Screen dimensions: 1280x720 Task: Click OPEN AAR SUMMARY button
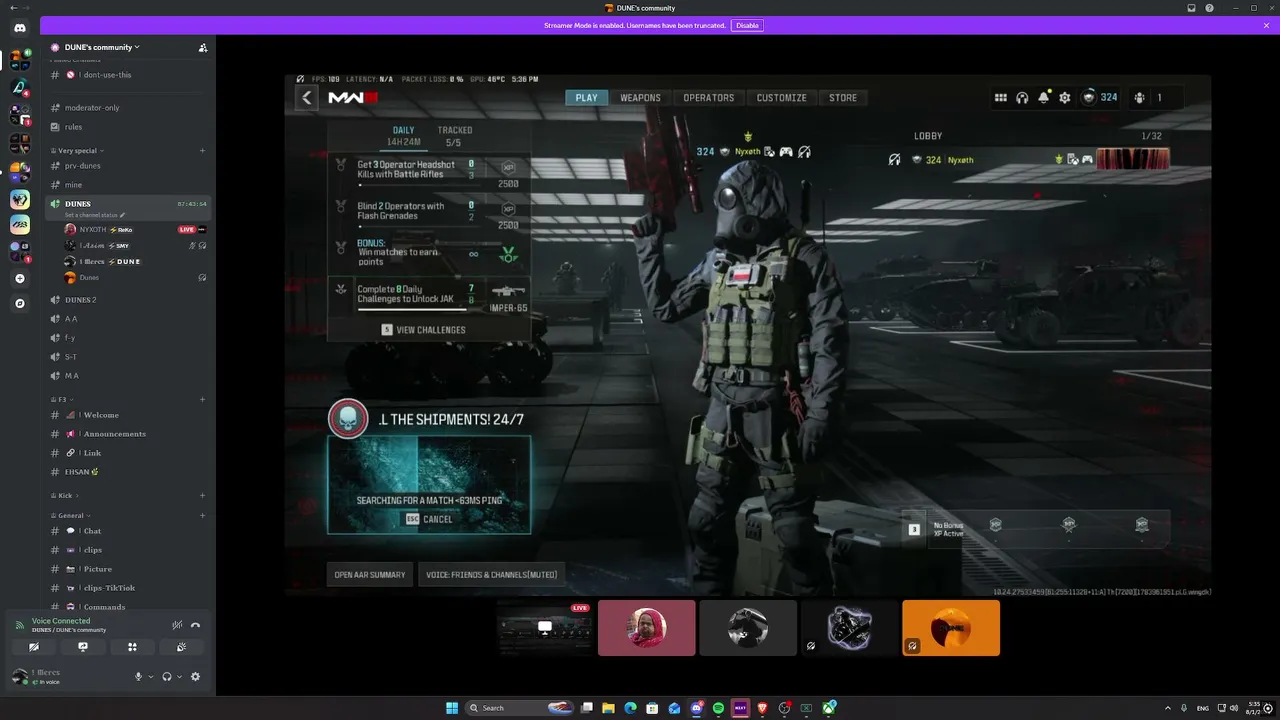[370, 574]
